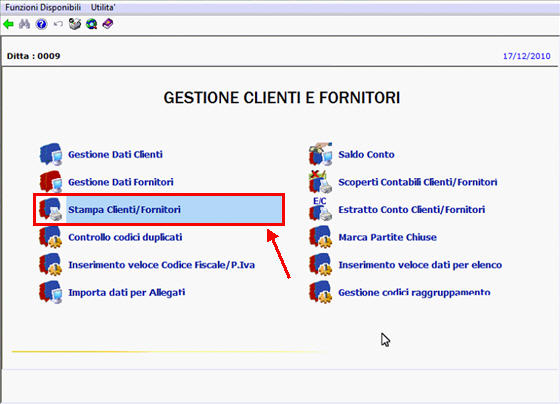Open Importa dati per Allegati
560x404 pixels.
point(127,293)
